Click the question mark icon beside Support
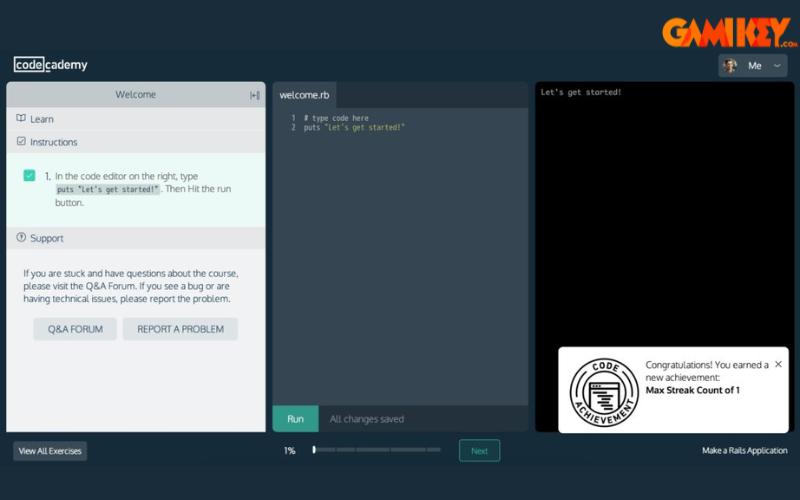This screenshot has height=500, width=800. (x=21, y=237)
